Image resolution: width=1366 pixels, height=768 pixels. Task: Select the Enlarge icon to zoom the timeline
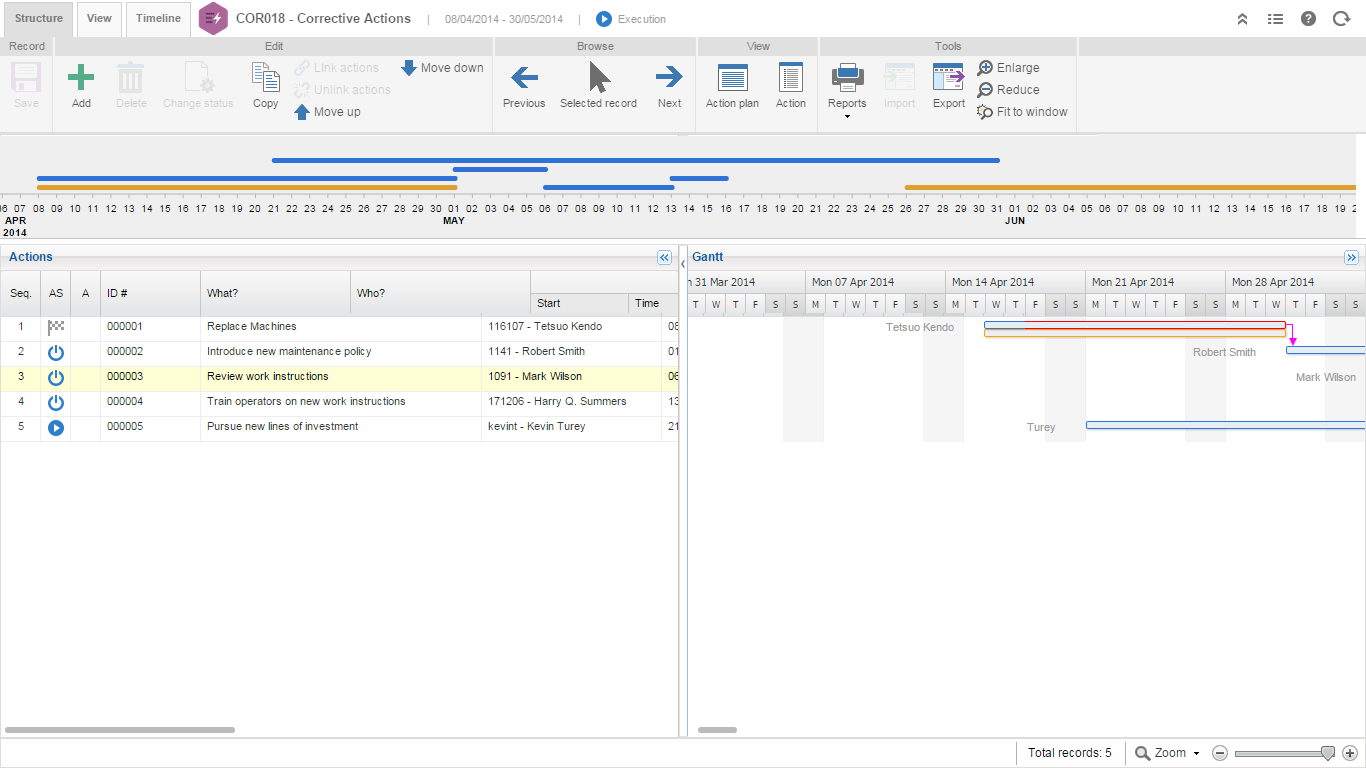point(988,67)
